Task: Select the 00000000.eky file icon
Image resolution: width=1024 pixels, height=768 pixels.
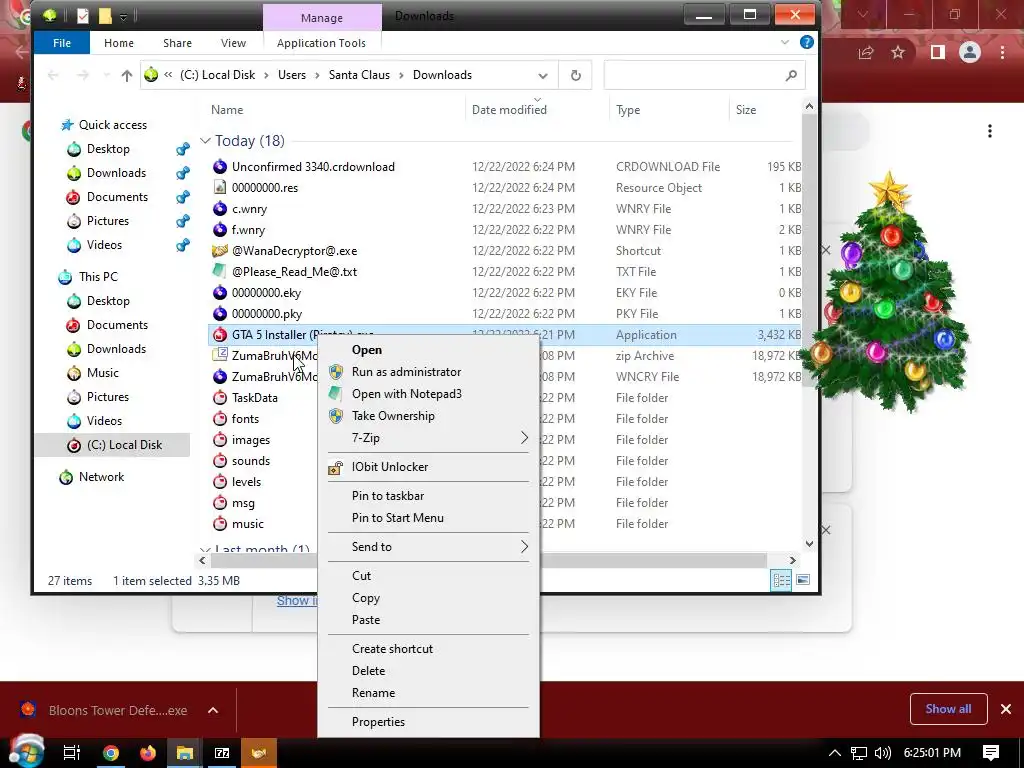Action: pyautogui.click(x=220, y=293)
